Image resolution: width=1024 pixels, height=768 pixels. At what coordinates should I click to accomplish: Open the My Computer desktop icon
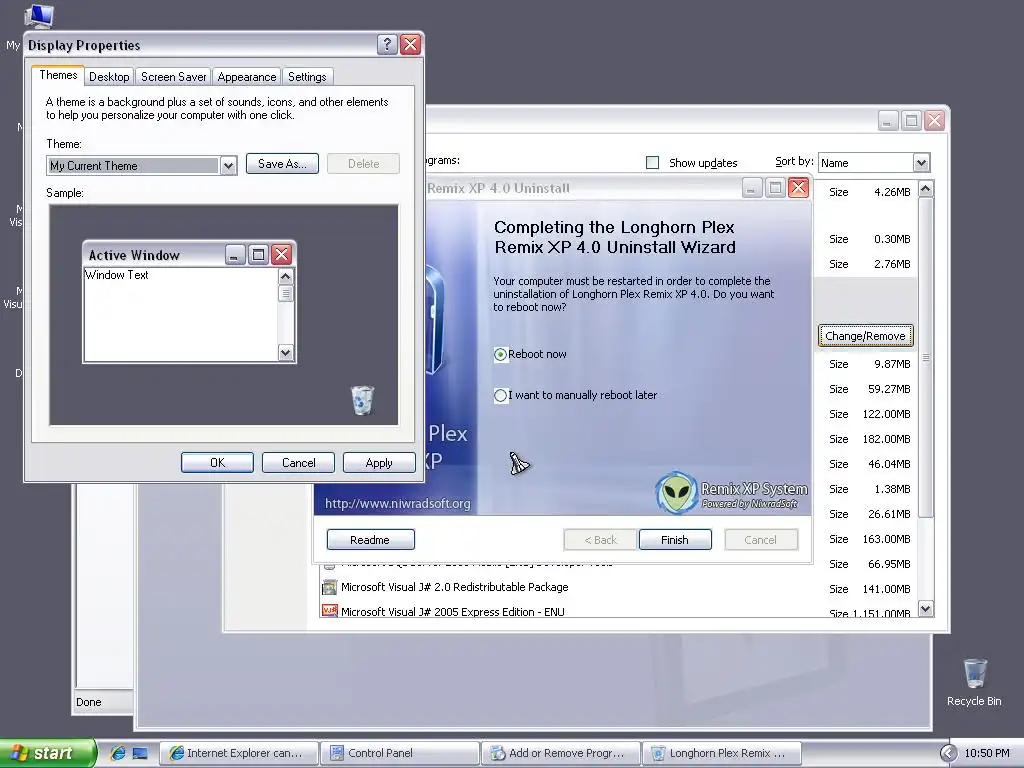pos(39,16)
